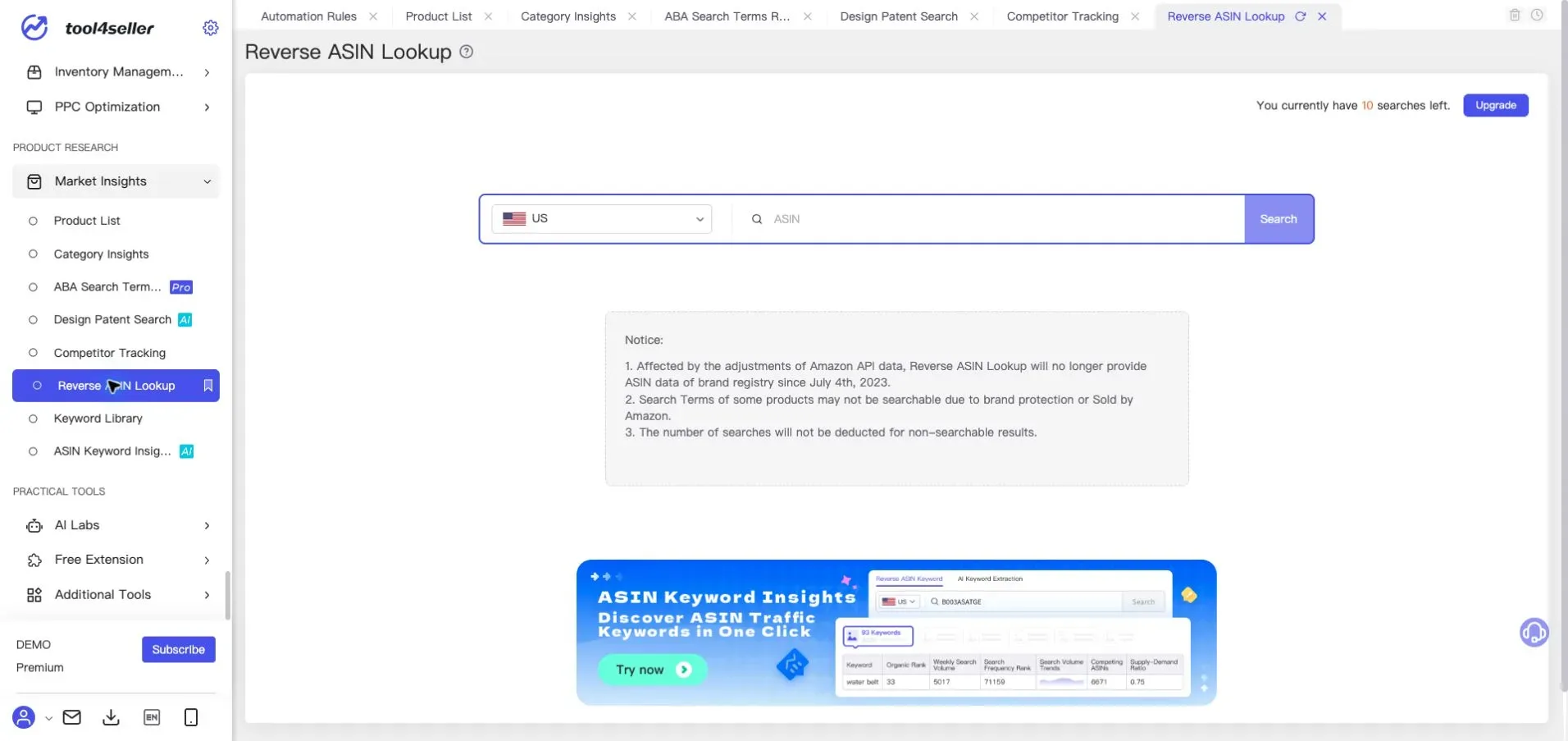Click the AI Labs robot icon
This screenshot has width=1568, height=741.
click(34, 525)
